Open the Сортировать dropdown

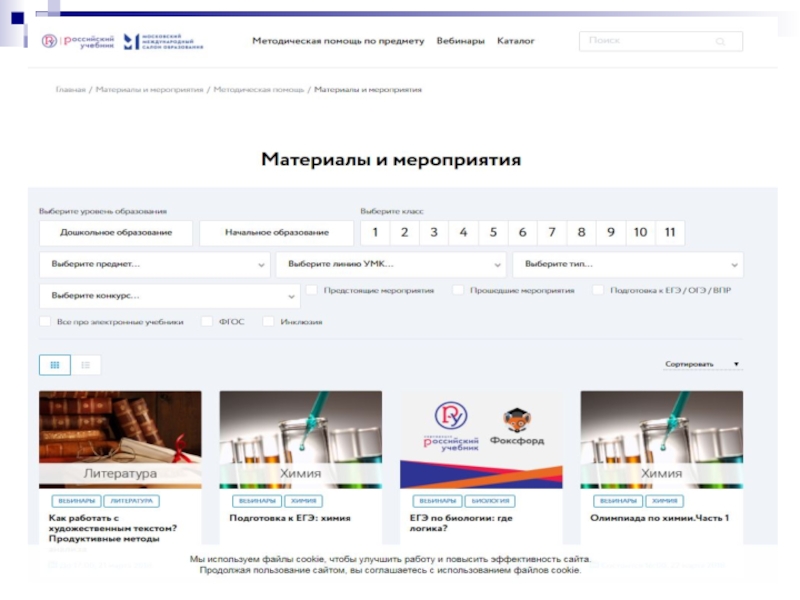pos(702,364)
